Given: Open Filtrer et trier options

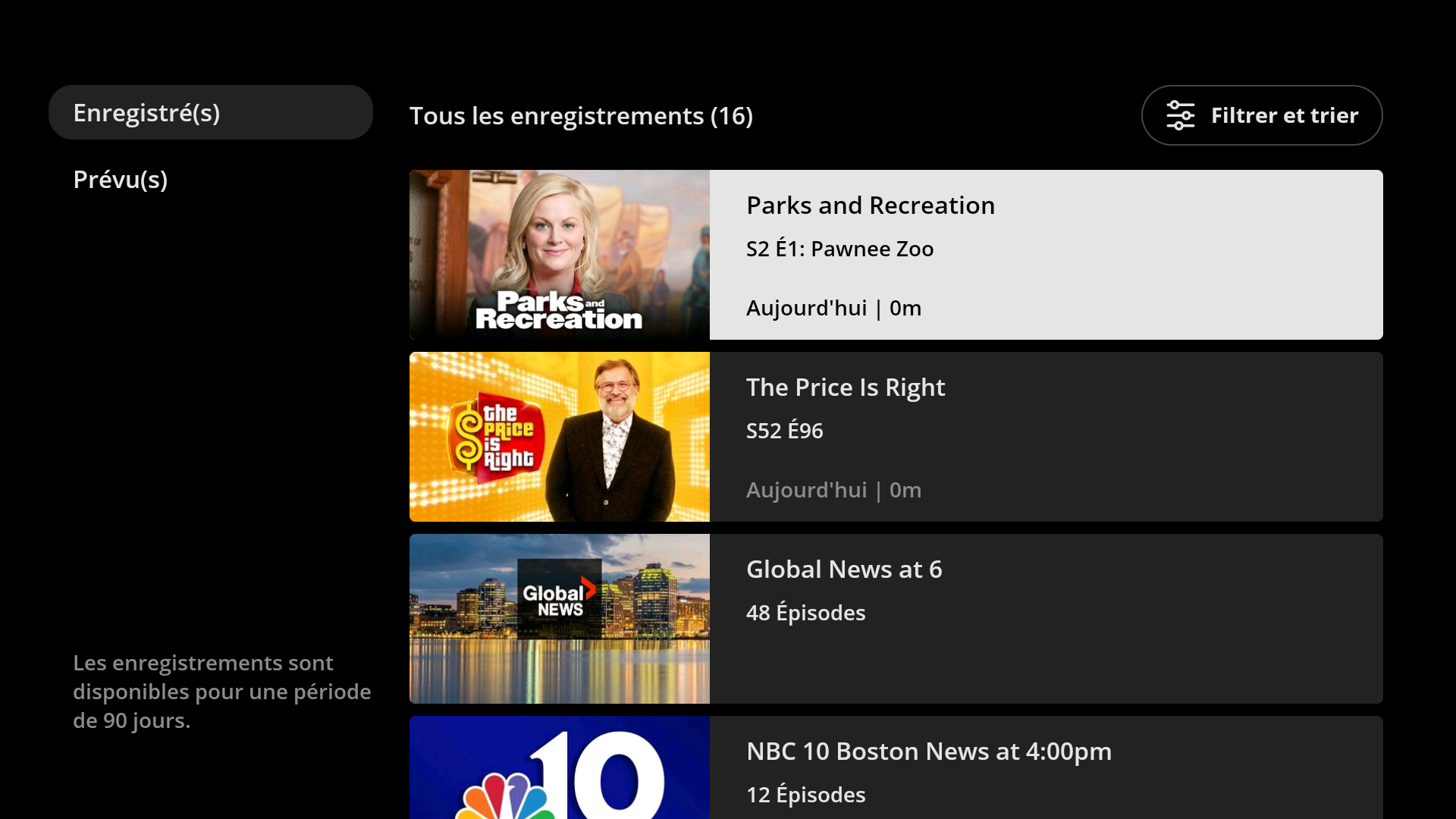Looking at the screenshot, I should point(1283,115).
